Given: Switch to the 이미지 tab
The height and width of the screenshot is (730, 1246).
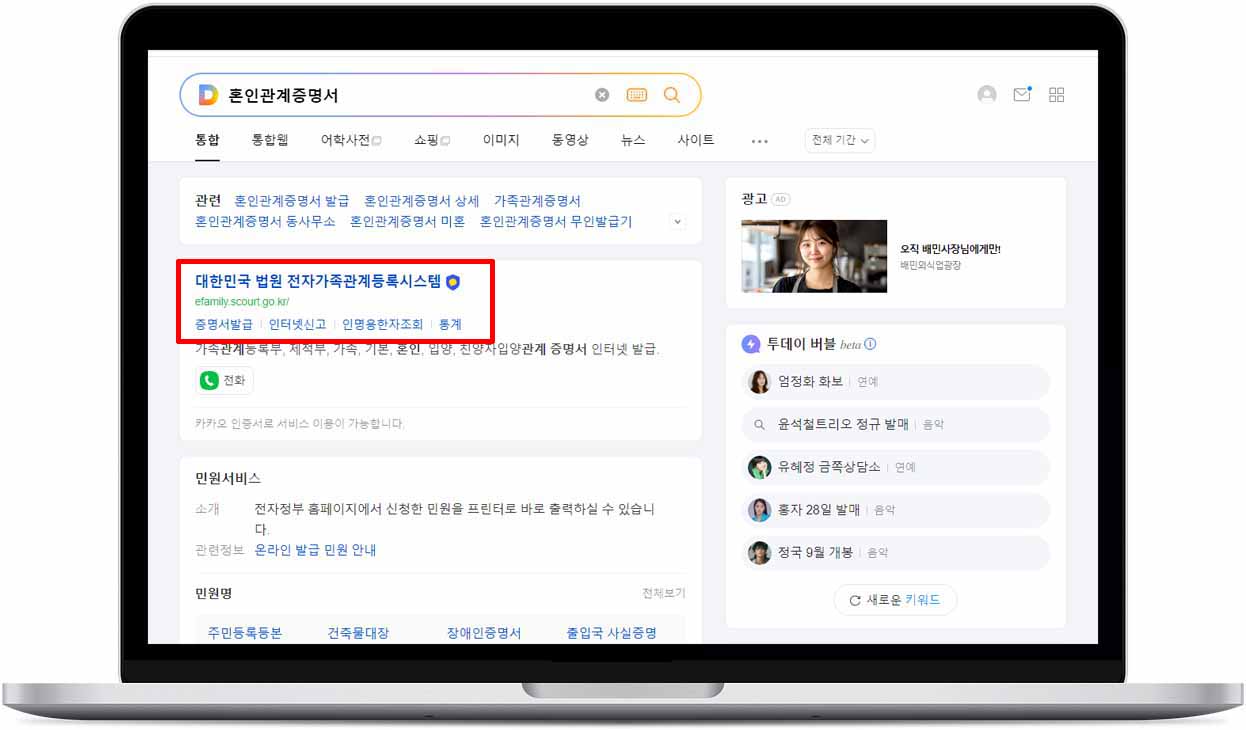Looking at the screenshot, I should [500, 140].
